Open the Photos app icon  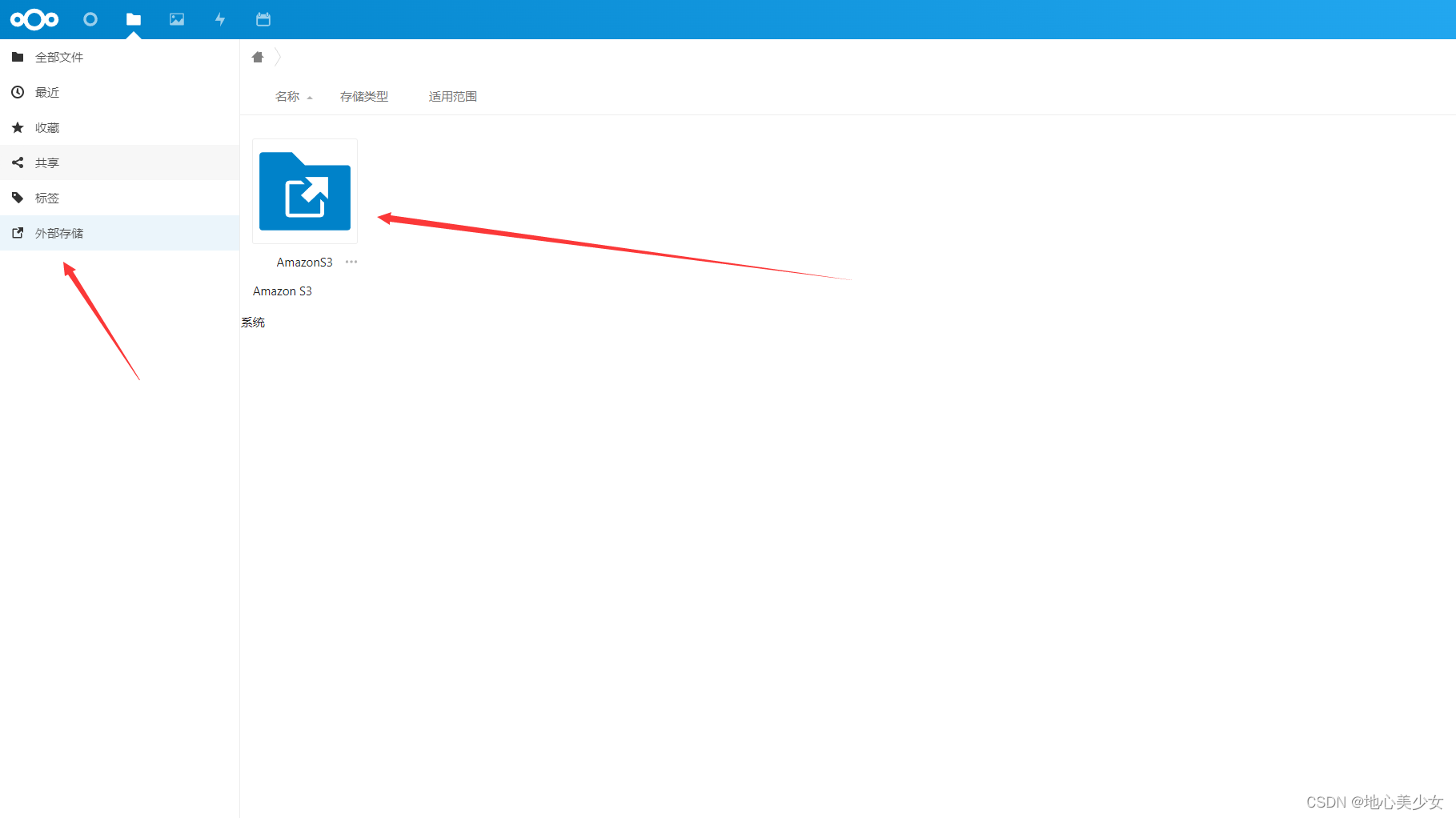coord(177,19)
